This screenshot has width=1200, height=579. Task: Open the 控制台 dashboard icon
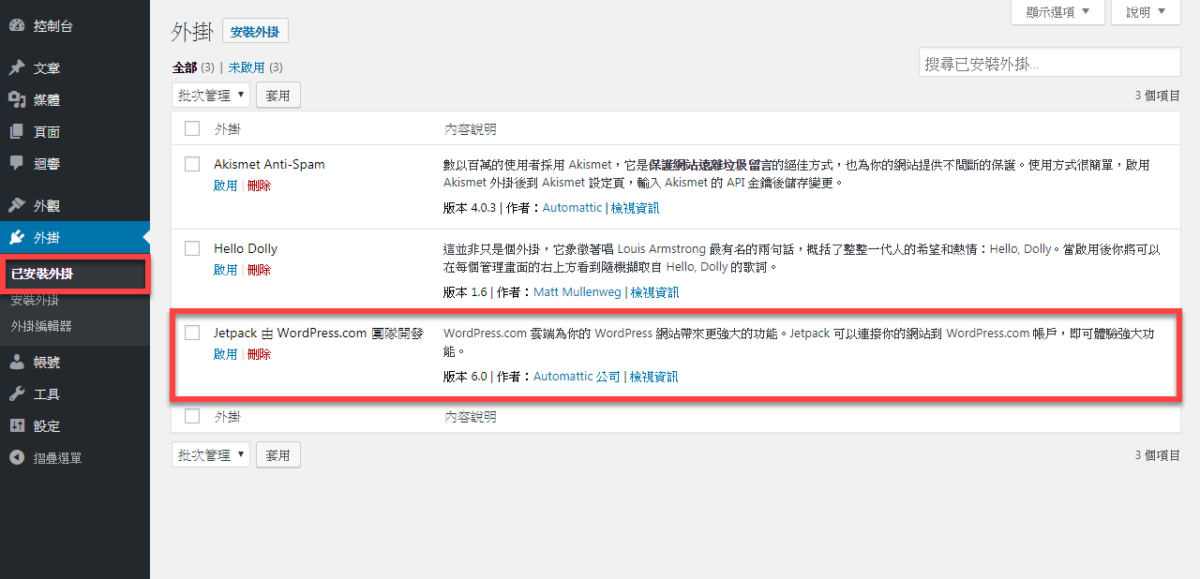coord(16,26)
